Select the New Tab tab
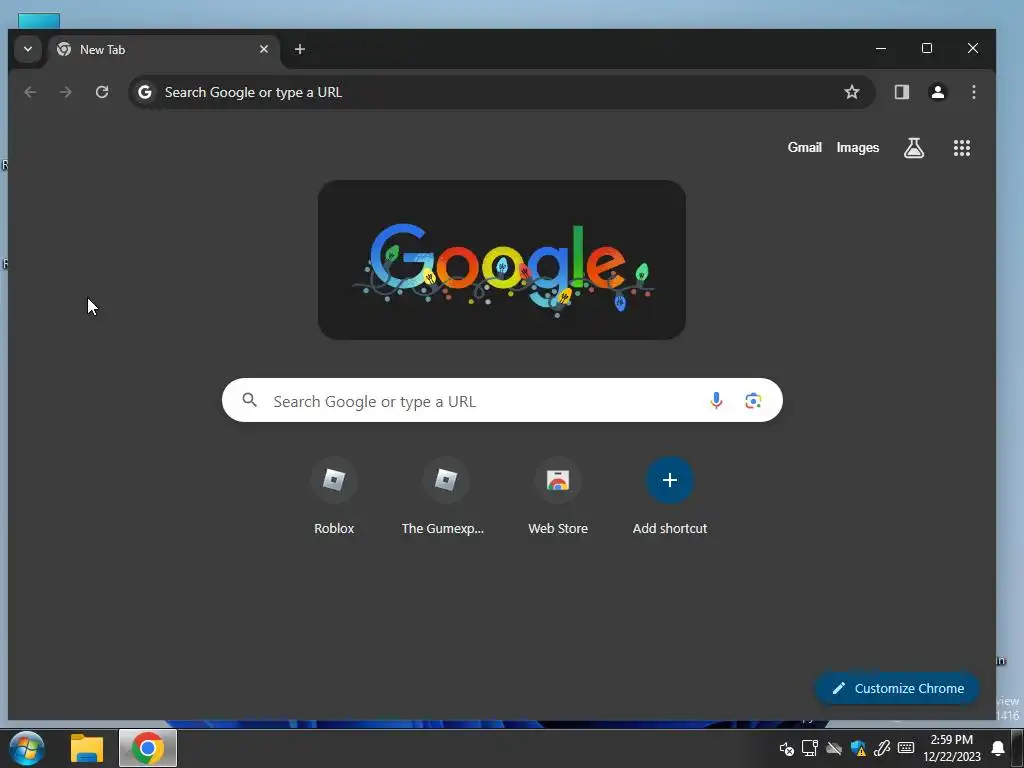The image size is (1024, 768). coord(163,50)
